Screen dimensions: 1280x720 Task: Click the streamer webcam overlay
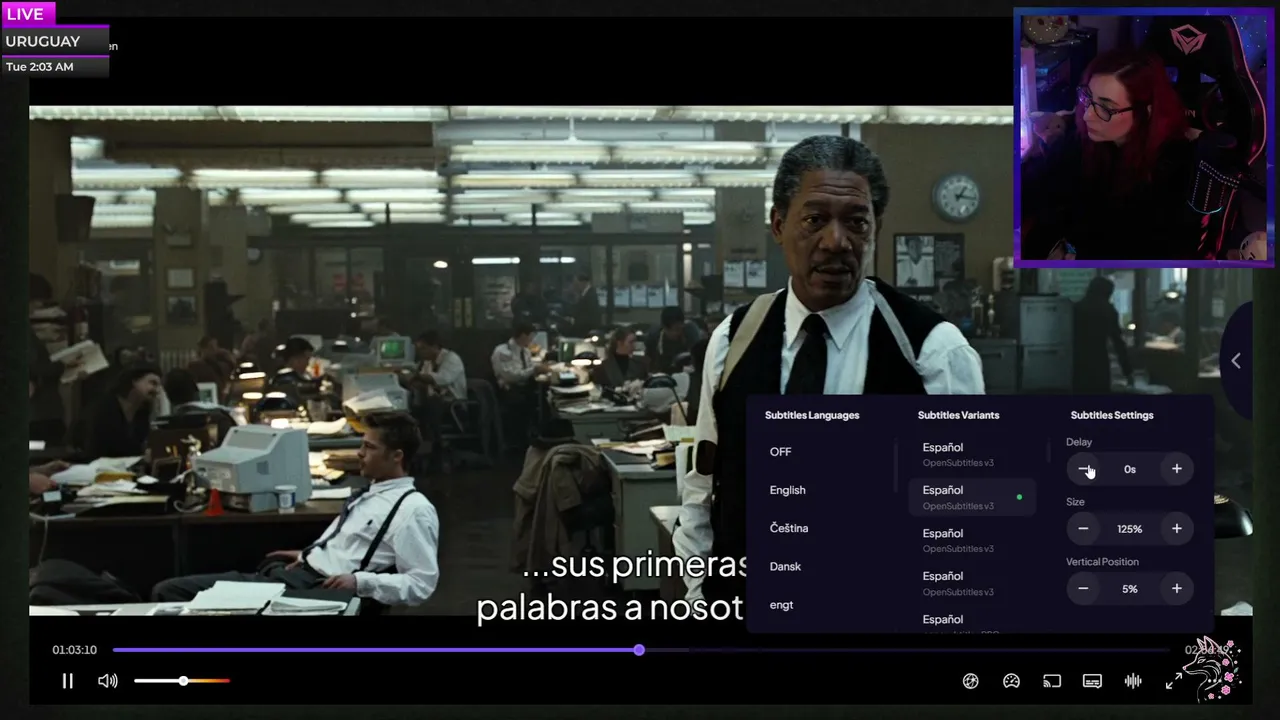1144,138
